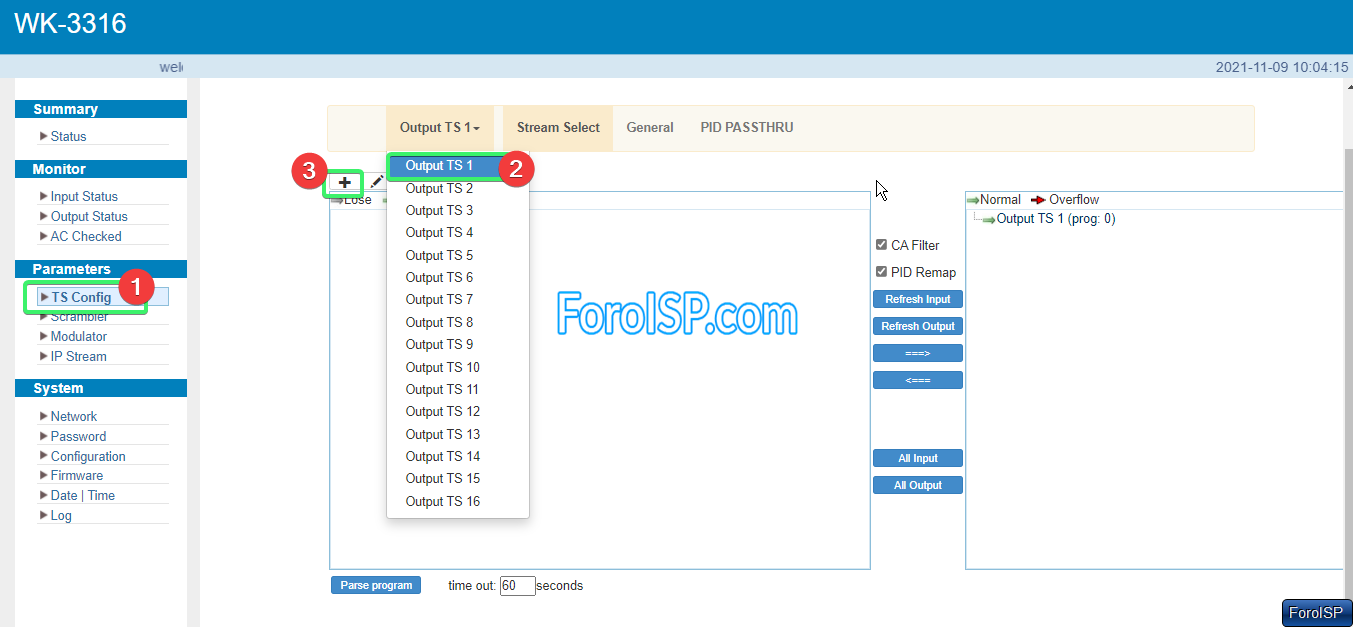Open the PID PASSTHRU tab
1353x627 pixels.
tap(746, 128)
